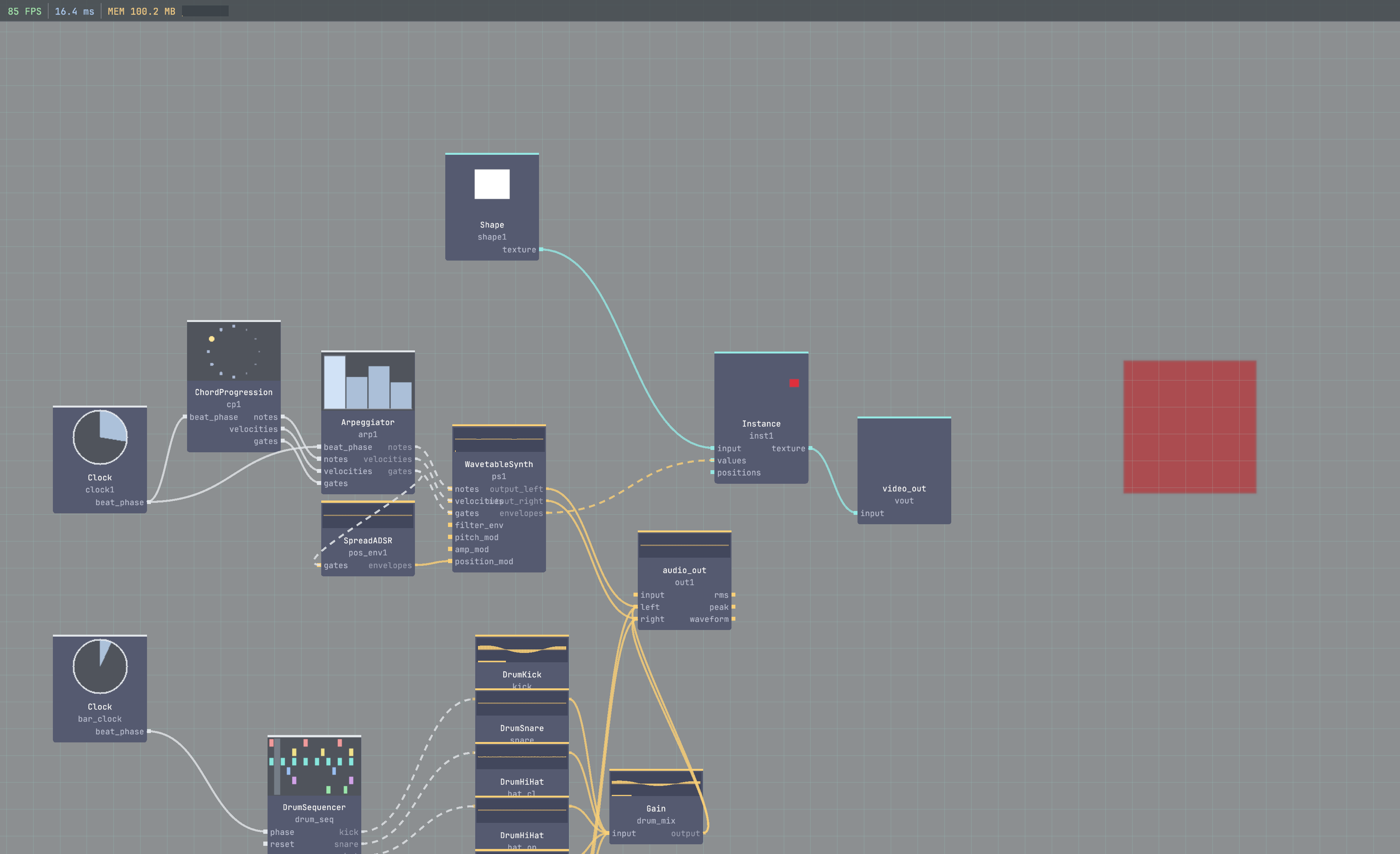Click the DrumKick waveform preview
The width and height of the screenshot is (1400, 854).
[522, 650]
